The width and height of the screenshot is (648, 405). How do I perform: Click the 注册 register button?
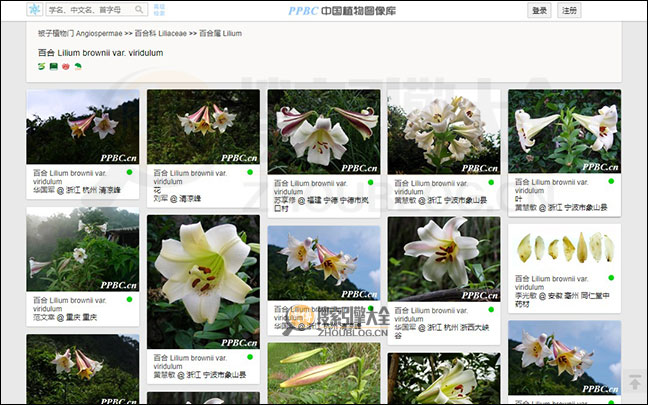click(569, 10)
